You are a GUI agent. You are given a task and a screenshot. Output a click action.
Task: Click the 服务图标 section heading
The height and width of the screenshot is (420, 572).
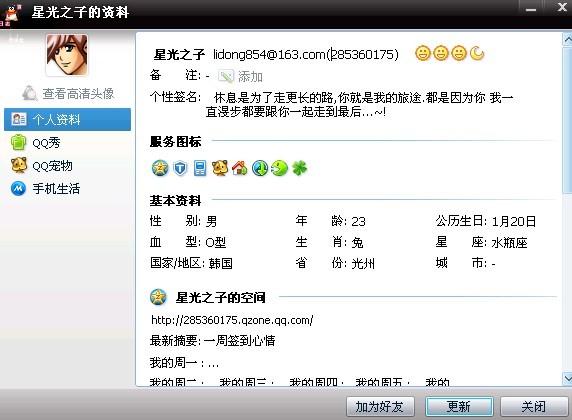coord(175,142)
